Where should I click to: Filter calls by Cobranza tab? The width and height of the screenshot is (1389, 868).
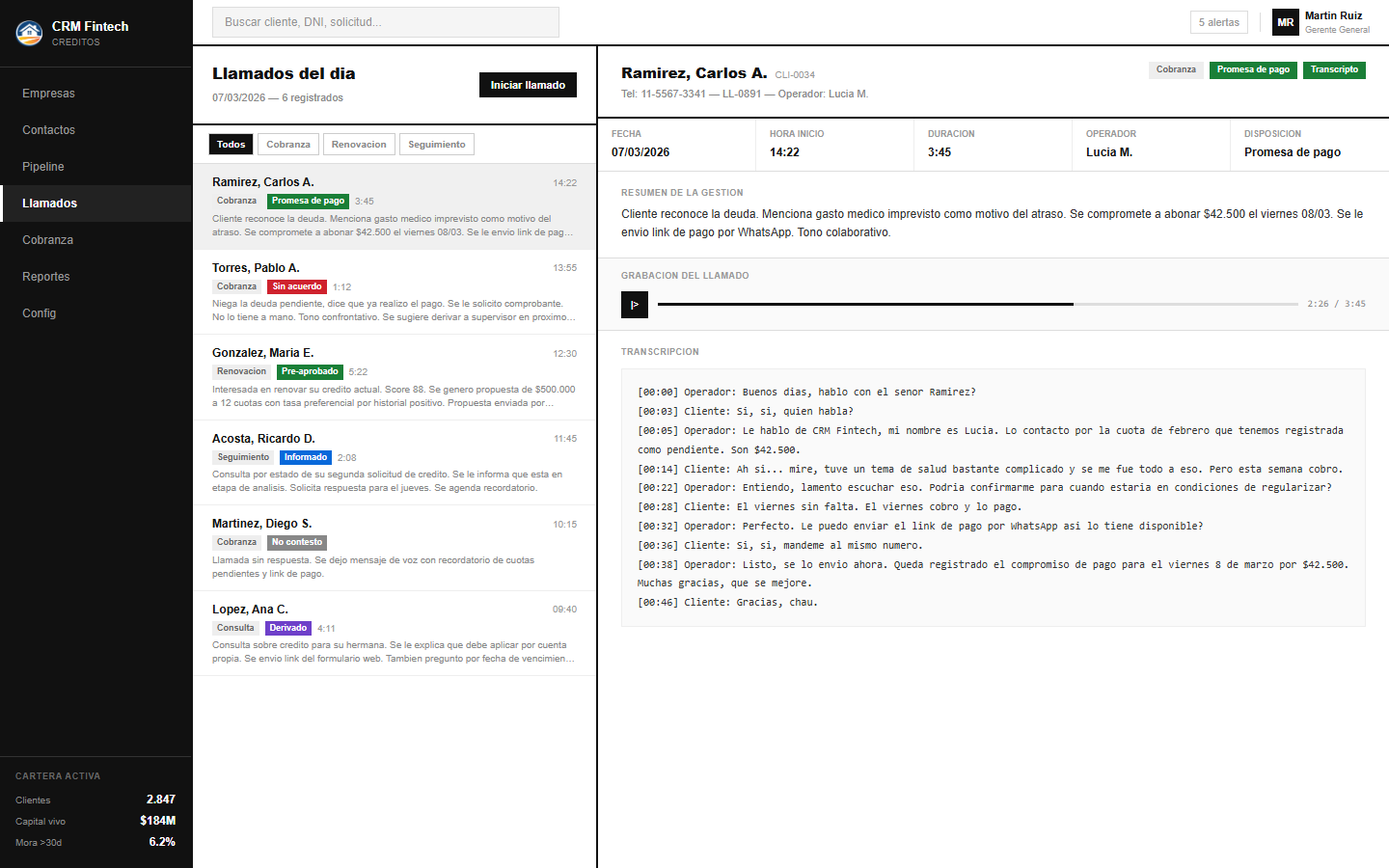point(287,145)
